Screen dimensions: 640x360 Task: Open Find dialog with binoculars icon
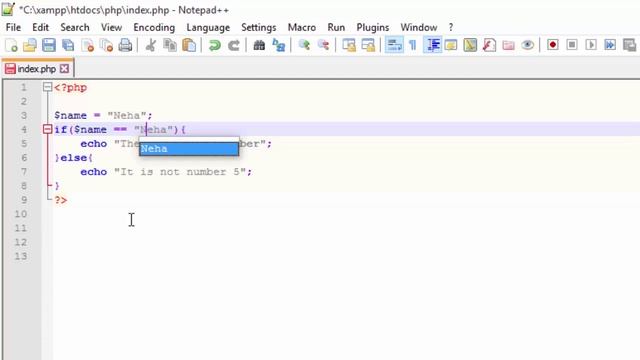pyautogui.click(x=259, y=45)
